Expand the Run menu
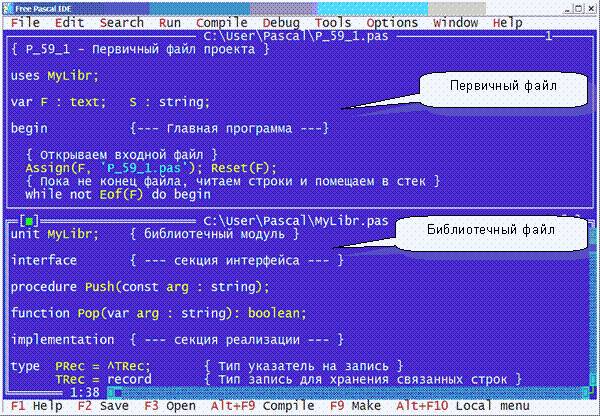This screenshot has width=600, height=416. [x=170, y=23]
